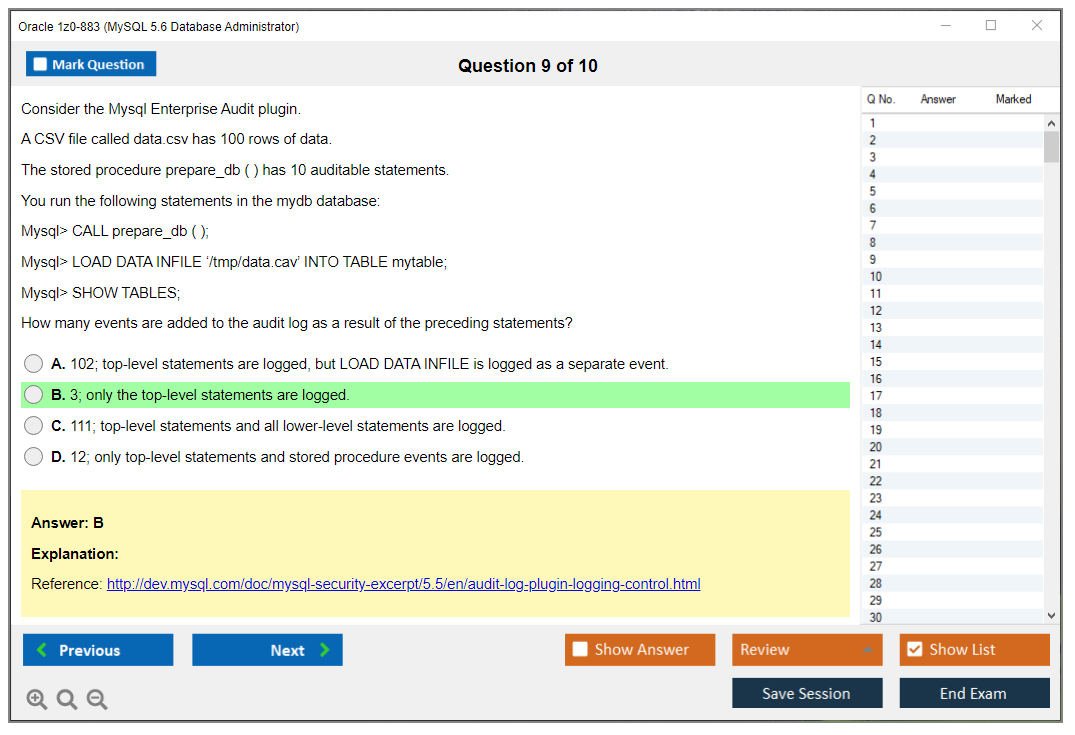Select answer option B radio button
Image resolution: width=1075 pixels, height=735 pixels.
(33, 394)
